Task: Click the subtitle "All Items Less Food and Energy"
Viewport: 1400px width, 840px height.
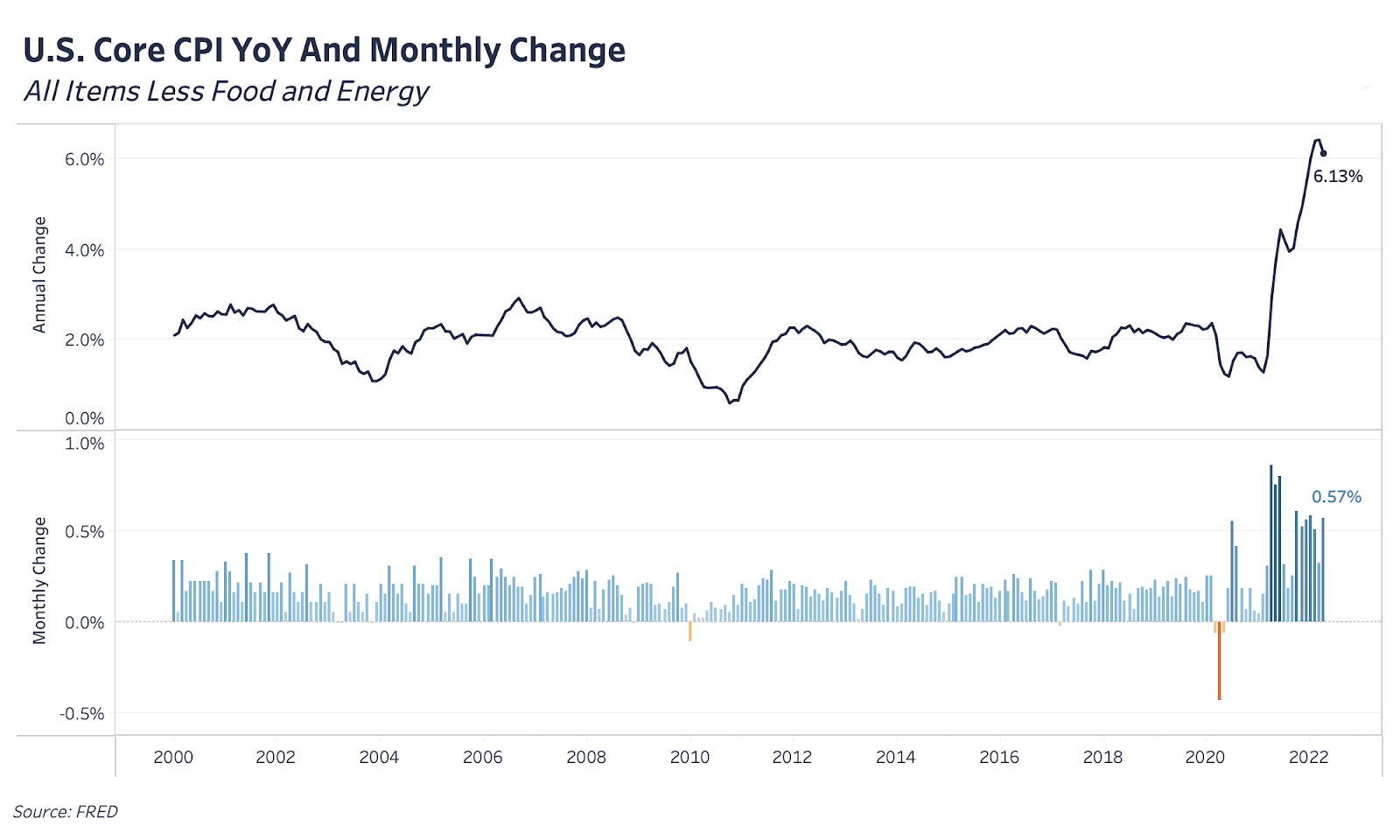Action: [x=227, y=91]
